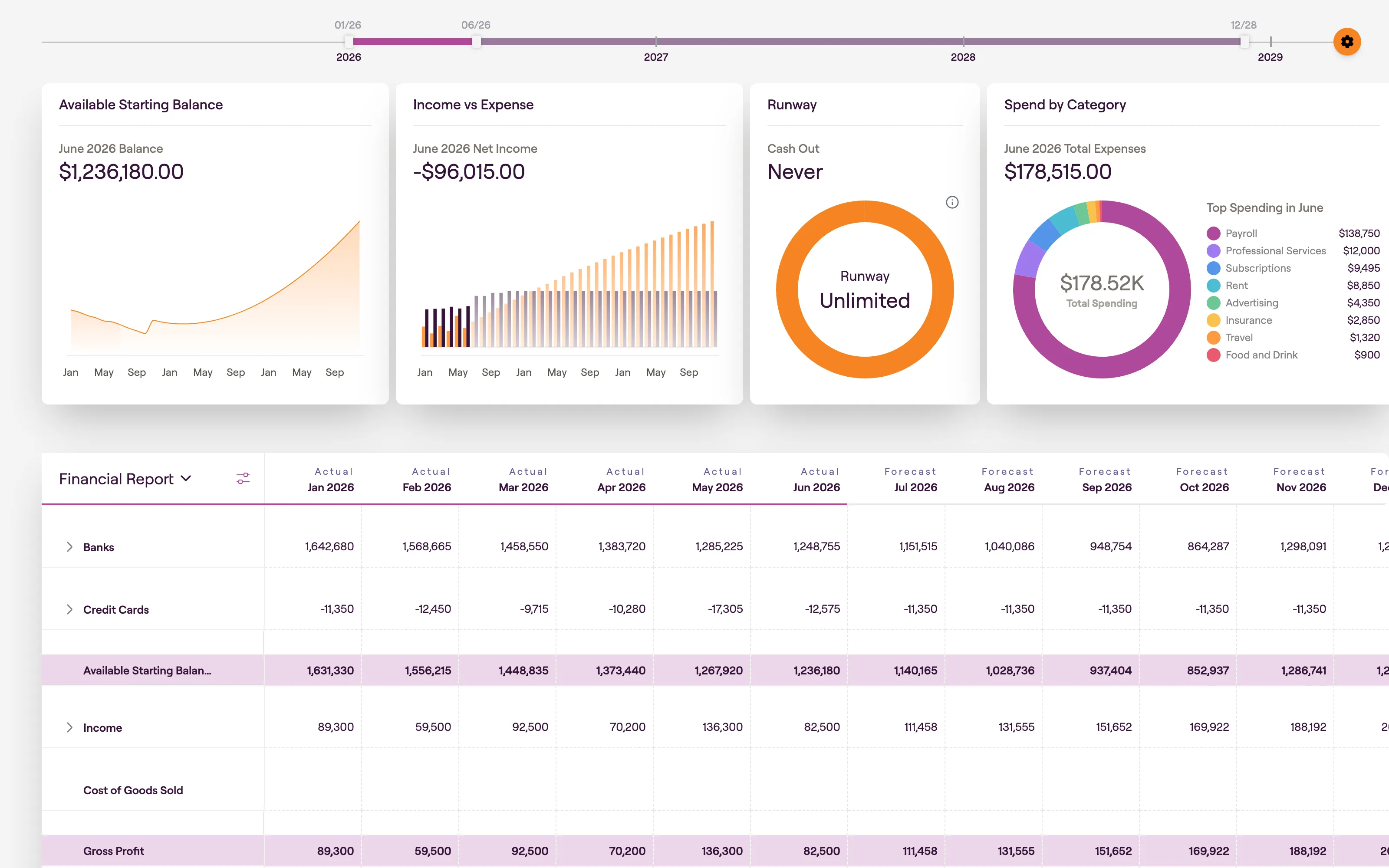
Task: Click the Runway Unlimited donut chart
Action: [x=865, y=289]
